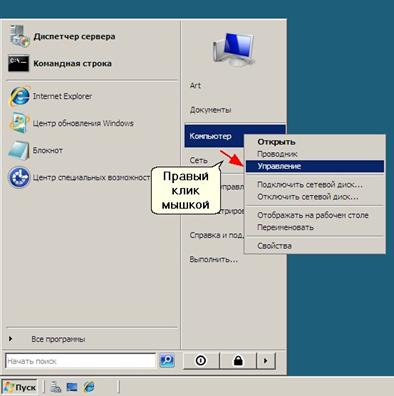This screenshot has width=394, height=396.
Task: Open Документы in the right pane
Action: (x=210, y=110)
